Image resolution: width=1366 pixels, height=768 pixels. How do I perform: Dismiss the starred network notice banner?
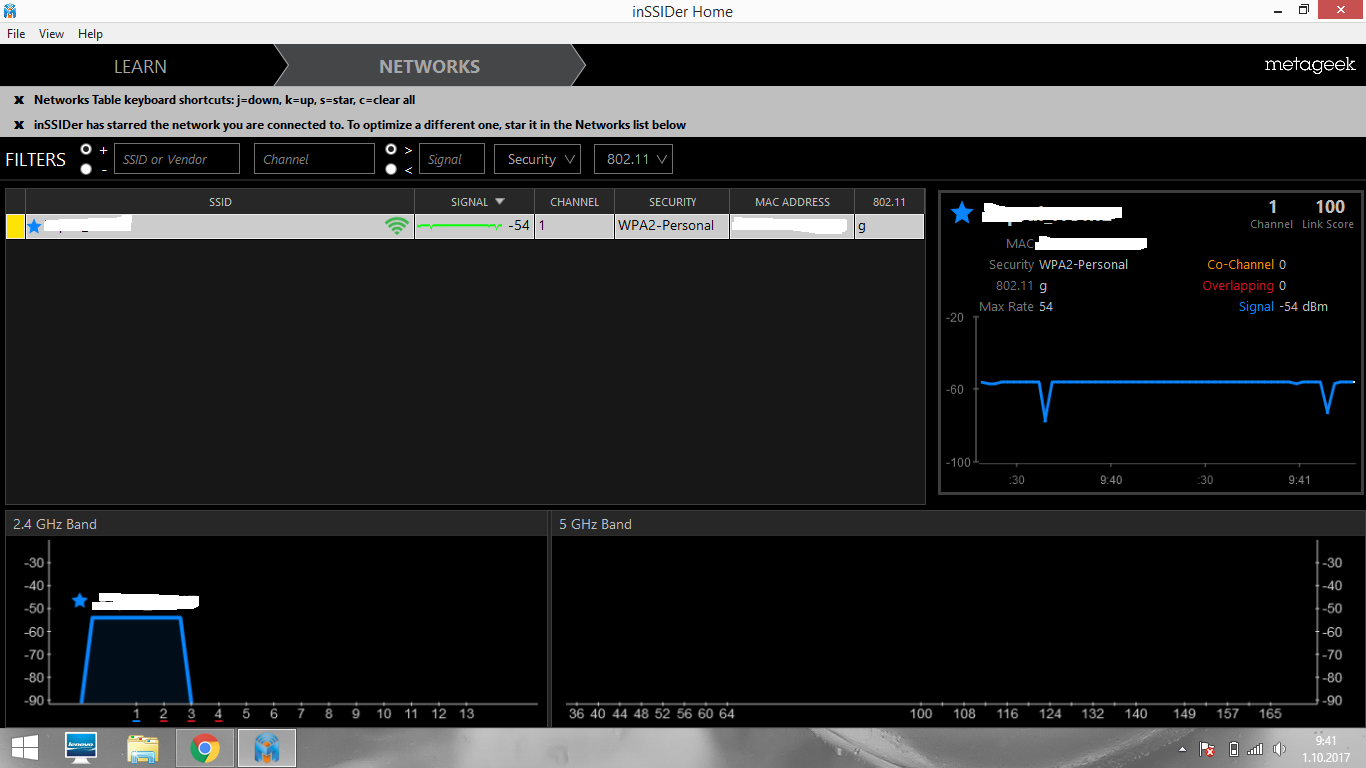coord(19,125)
